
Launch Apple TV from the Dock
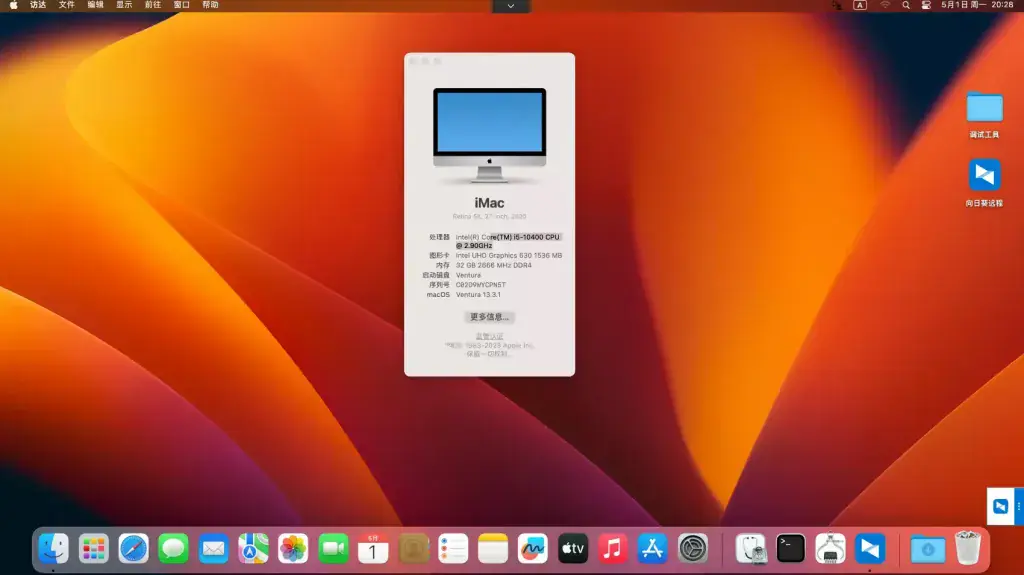click(573, 548)
